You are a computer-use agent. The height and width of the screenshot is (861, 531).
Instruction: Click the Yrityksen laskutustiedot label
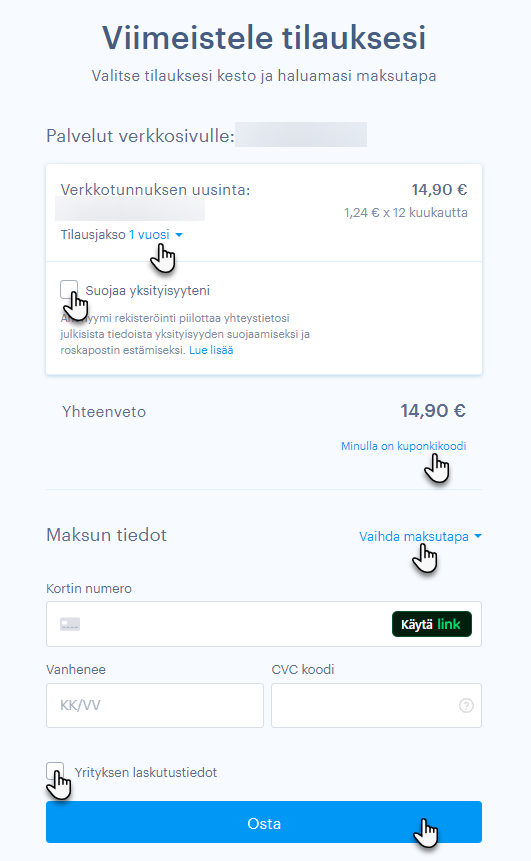tap(146, 773)
